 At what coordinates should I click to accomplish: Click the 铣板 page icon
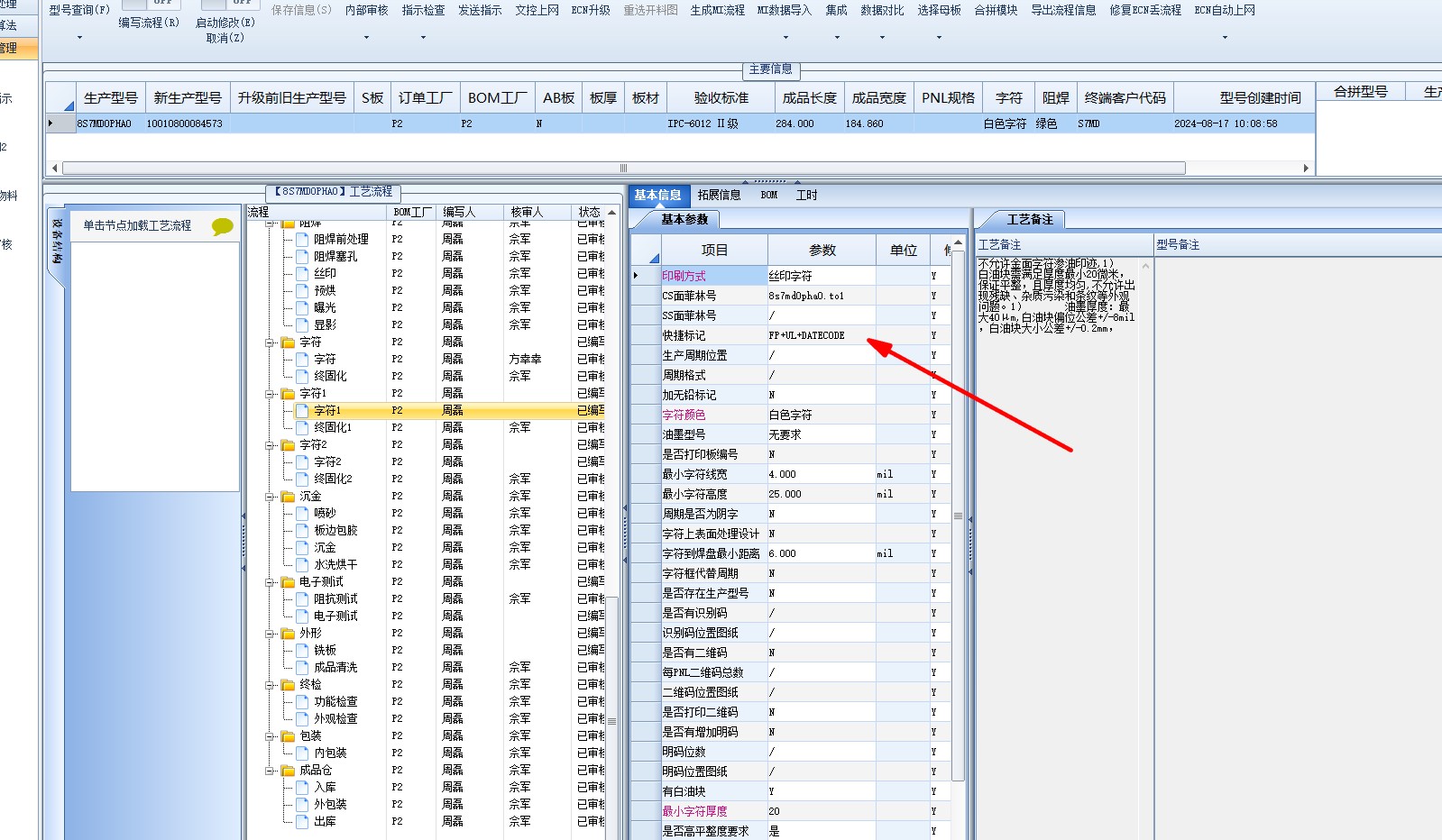[303, 650]
